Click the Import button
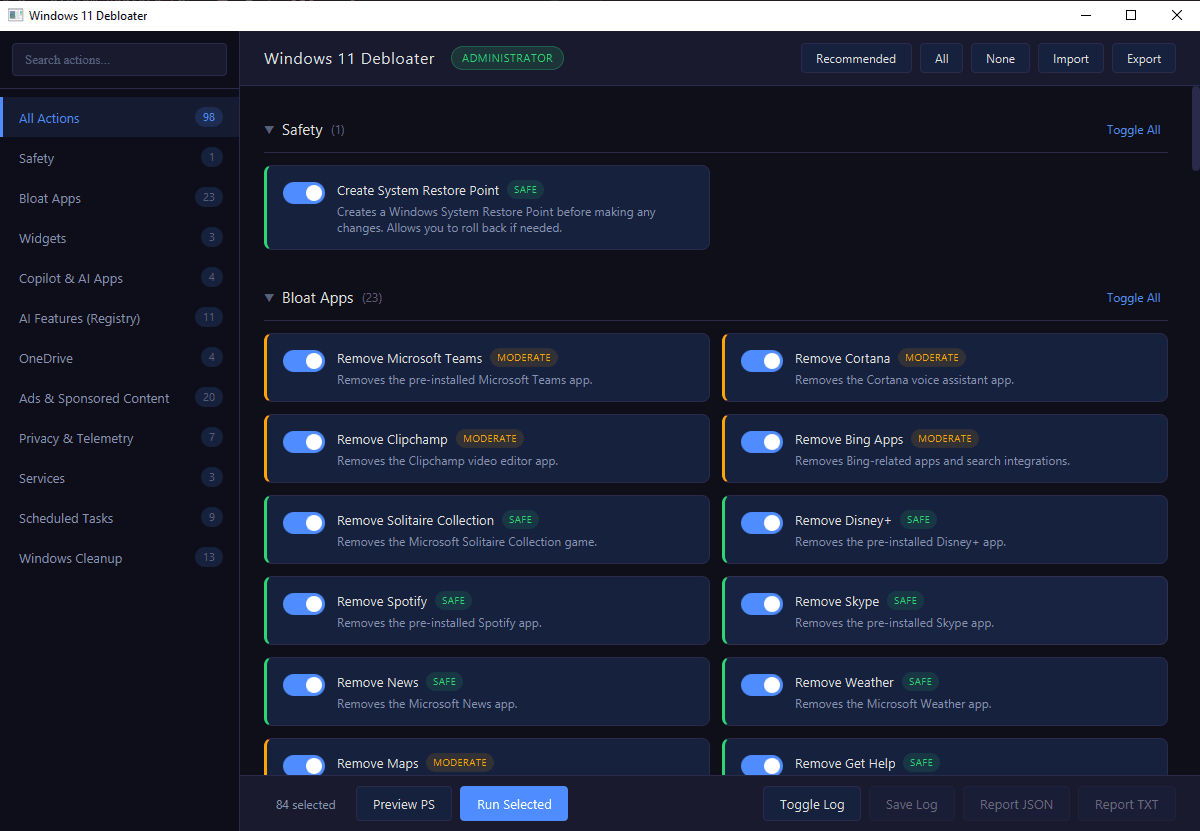Image resolution: width=1200 pixels, height=831 pixels. tap(1071, 59)
